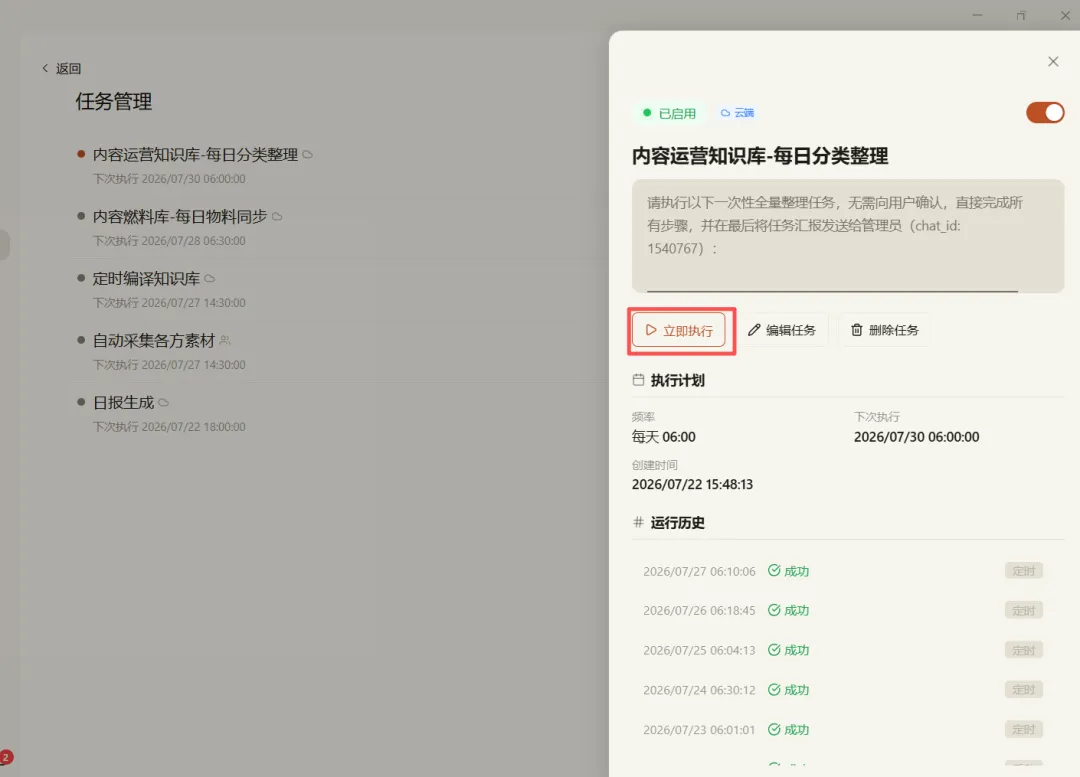This screenshot has height=777, width=1080.
Task: Click next run value 2026/07/30 06:00:00 in panel
Action: (916, 437)
